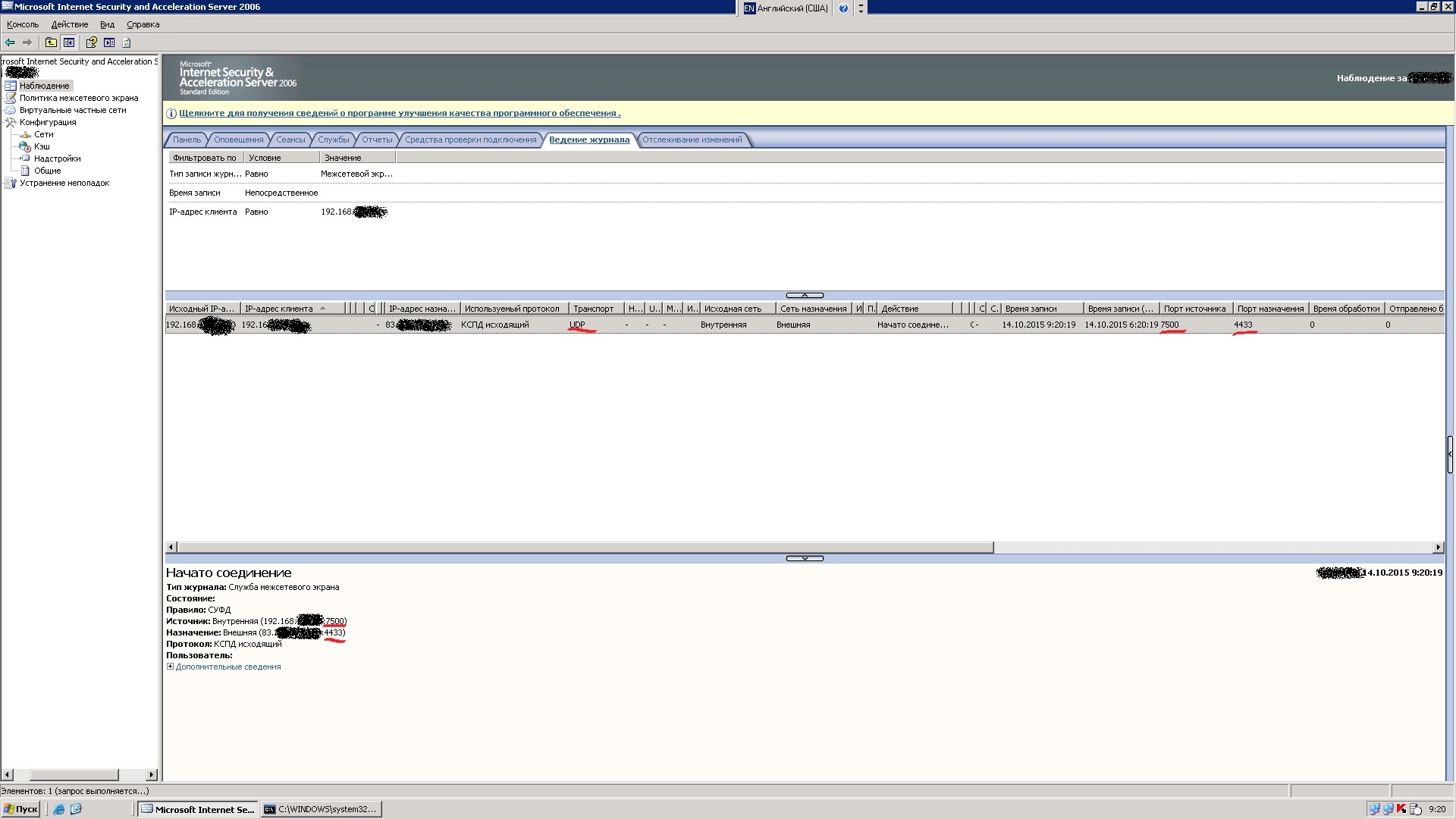Sort by IP-адрес клиента column header
This screenshot has width=1456, height=819.
click(292, 309)
